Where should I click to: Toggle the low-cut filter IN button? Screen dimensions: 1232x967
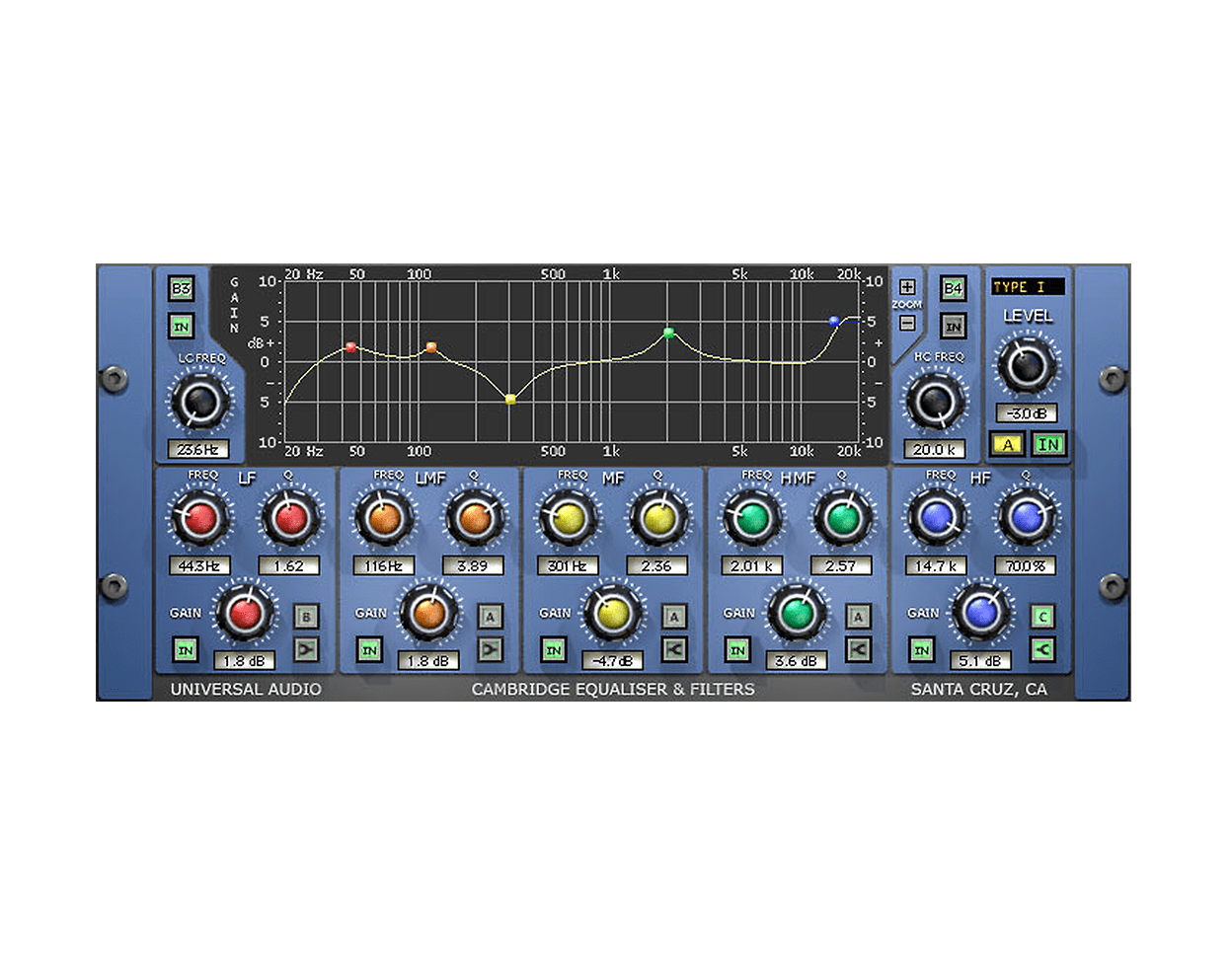pyautogui.click(x=181, y=326)
